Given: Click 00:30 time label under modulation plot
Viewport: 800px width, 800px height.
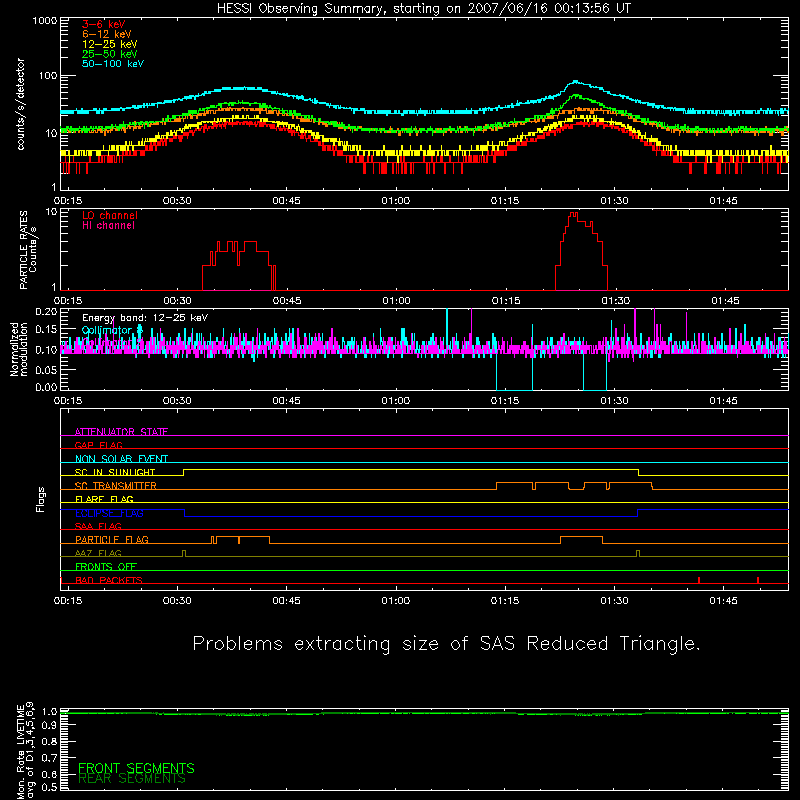Looking at the screenshot, I should 177,401.
